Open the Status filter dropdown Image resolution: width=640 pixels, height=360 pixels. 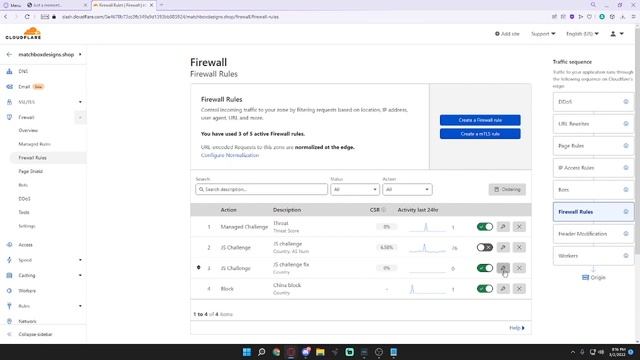(x=355, y=189)
